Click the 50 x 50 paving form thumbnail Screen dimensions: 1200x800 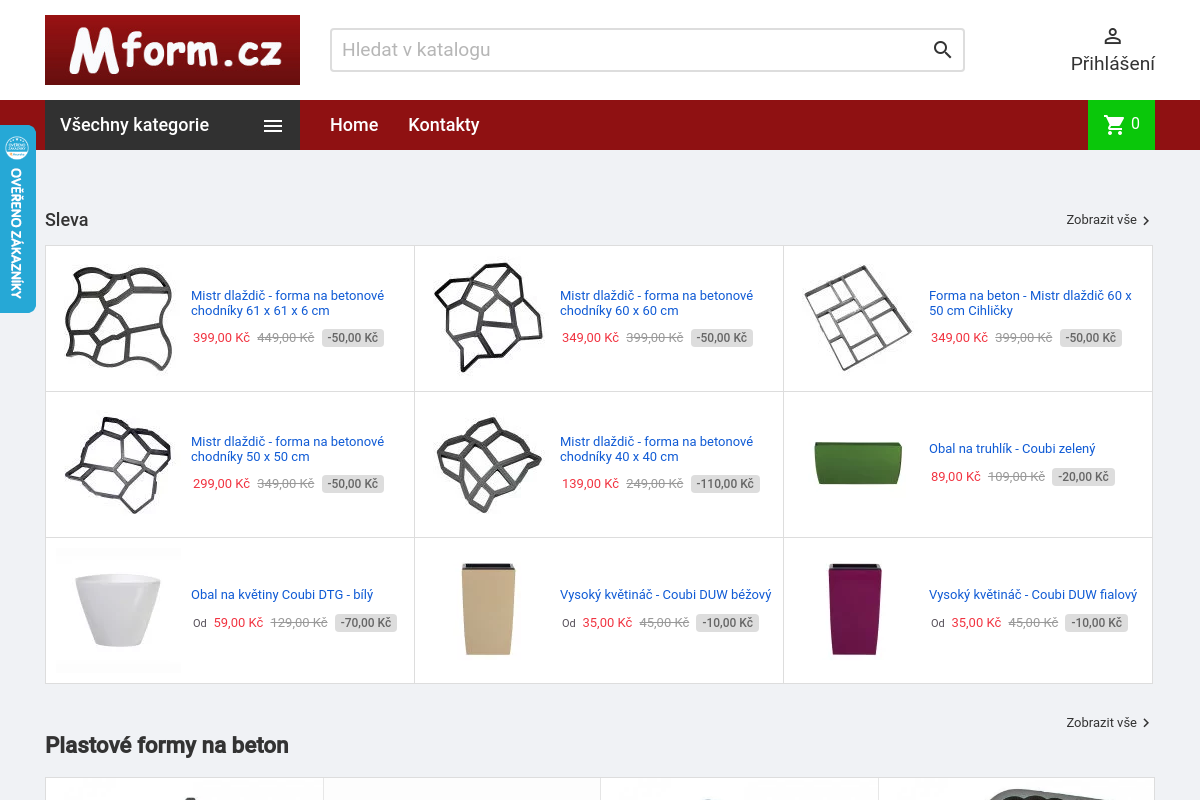coord(119,464)
